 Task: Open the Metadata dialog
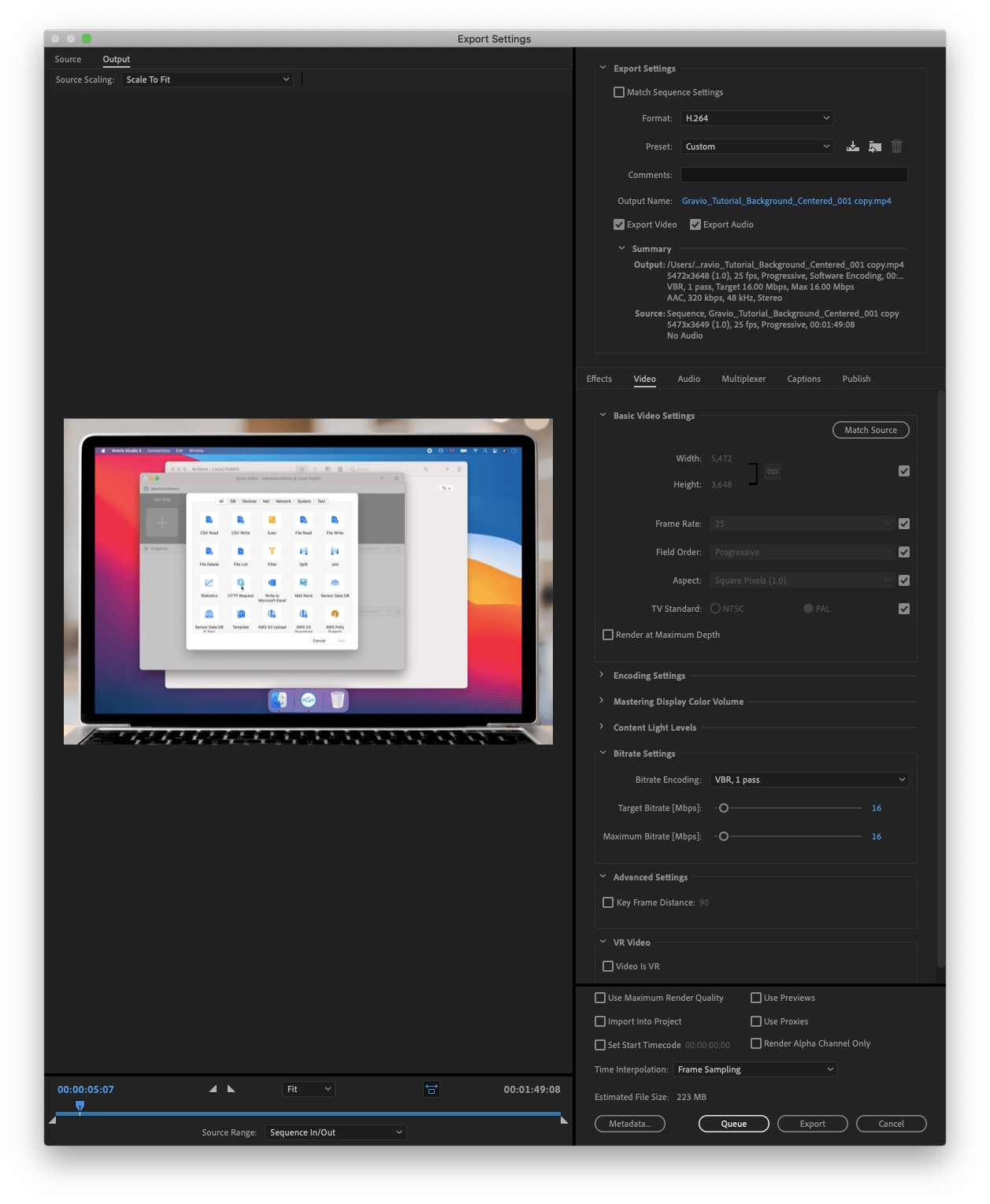(629, 1124)
